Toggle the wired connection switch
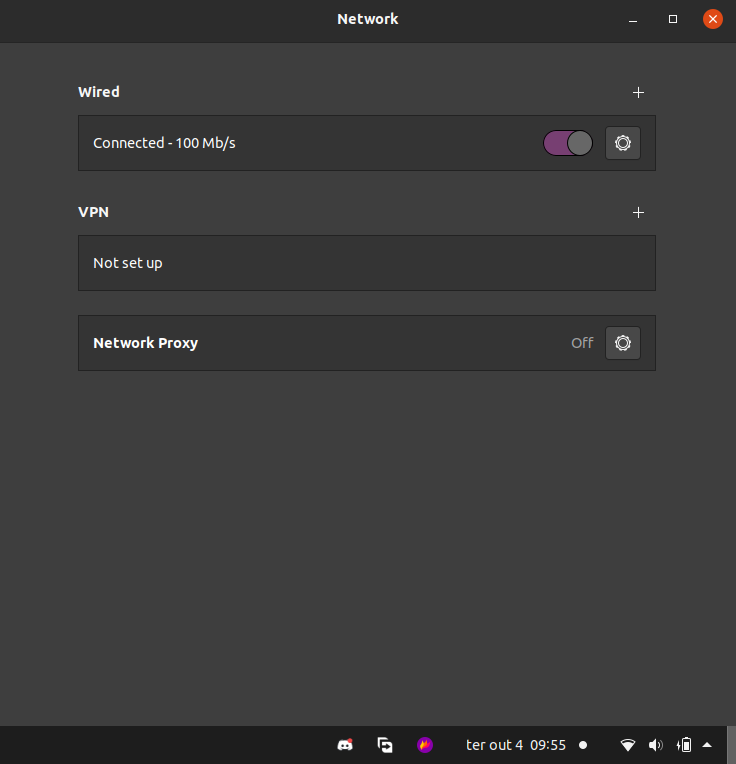The height and width of the screenshot is (764, 736). pos(568,143)
